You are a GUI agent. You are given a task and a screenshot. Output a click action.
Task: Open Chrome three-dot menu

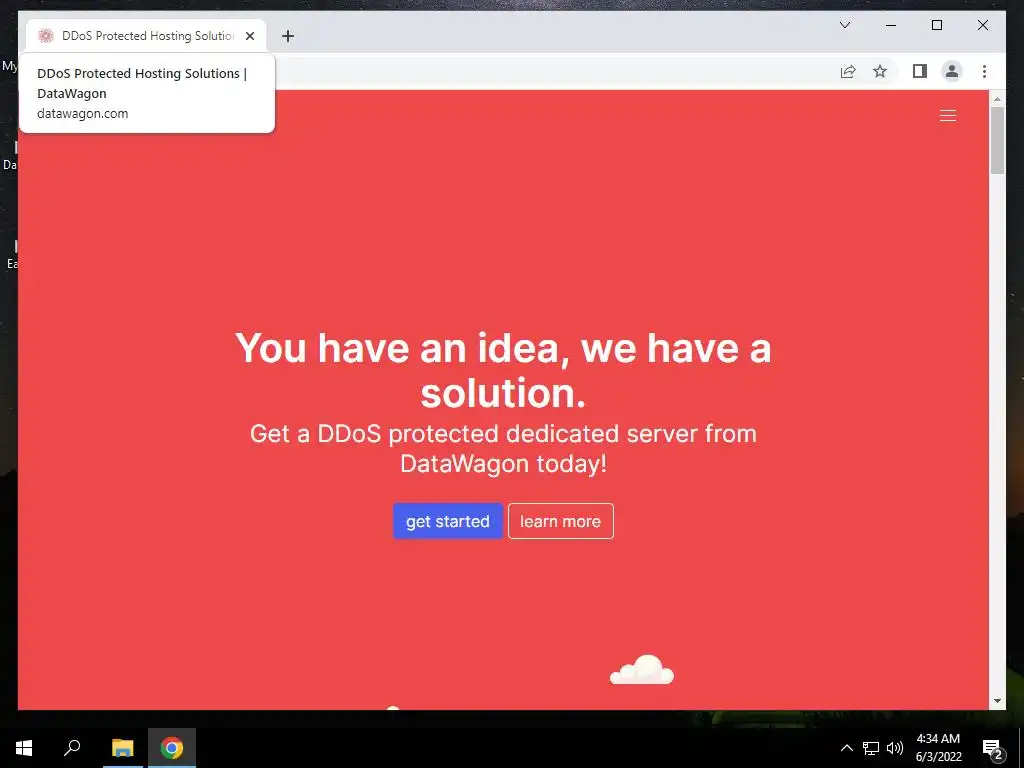tap(984, 71)
